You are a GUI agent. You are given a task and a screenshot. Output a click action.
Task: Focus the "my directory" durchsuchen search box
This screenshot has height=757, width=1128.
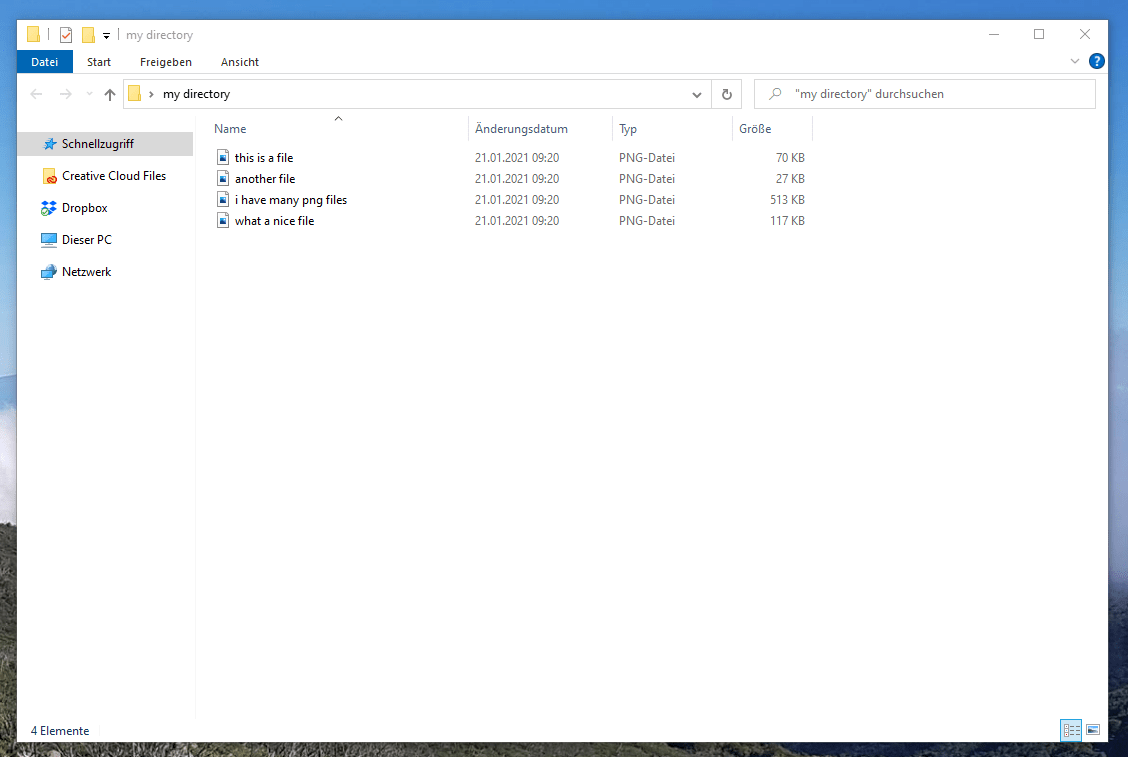(924, 94)
